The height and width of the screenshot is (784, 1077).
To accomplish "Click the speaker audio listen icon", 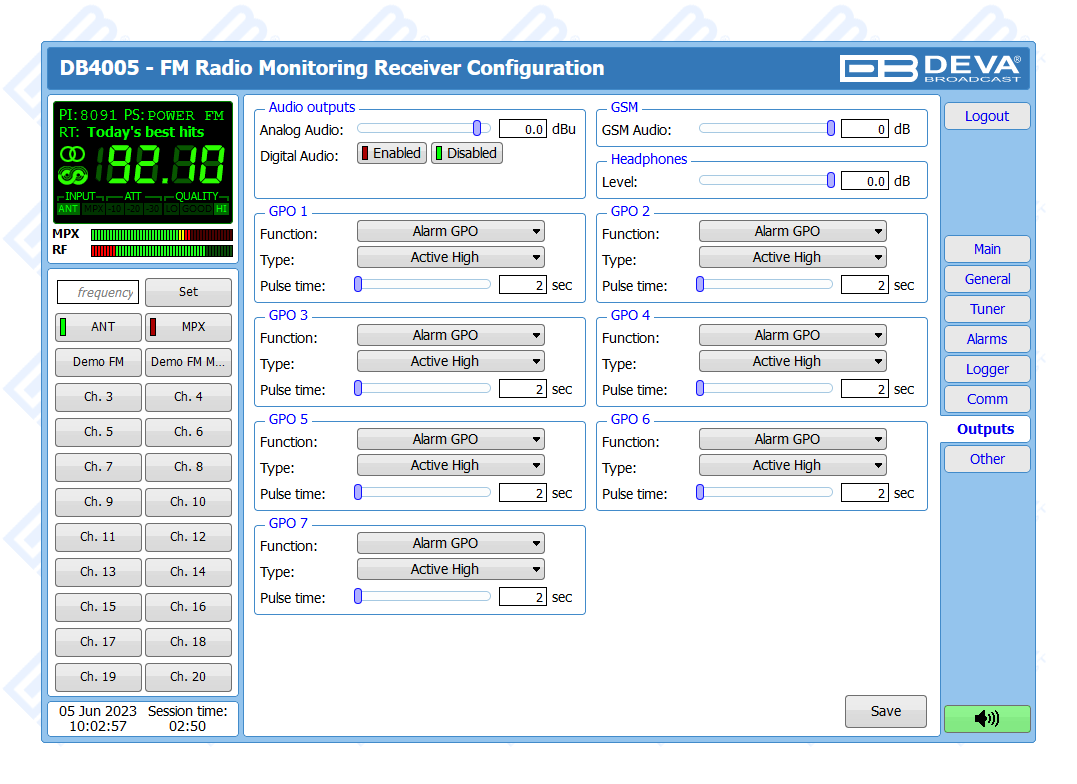I will point(986,718).
